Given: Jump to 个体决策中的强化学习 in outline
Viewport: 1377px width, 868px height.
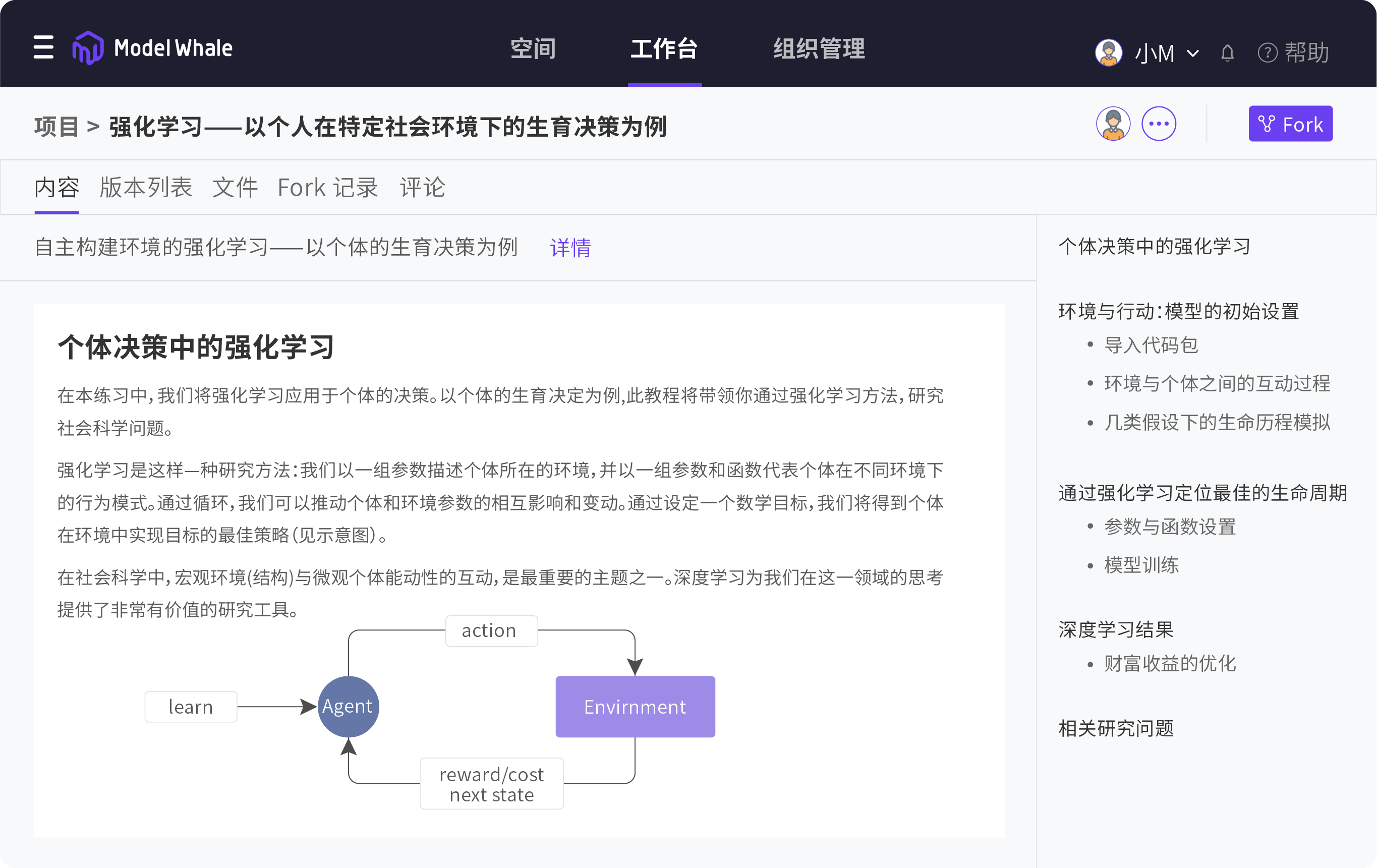Looking at the screenshot, I should point(1154,247).
